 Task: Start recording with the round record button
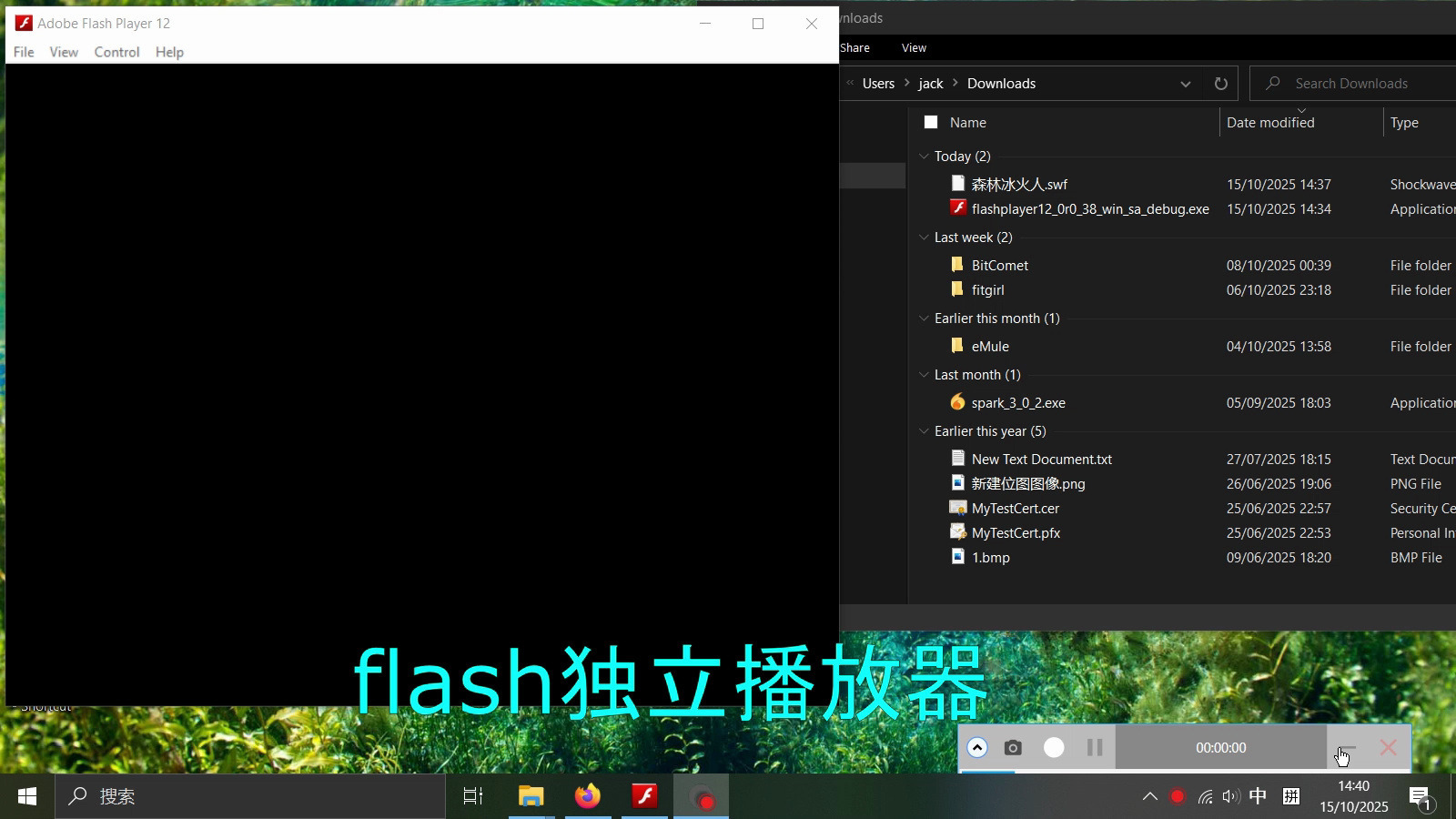coord(1054,748)
